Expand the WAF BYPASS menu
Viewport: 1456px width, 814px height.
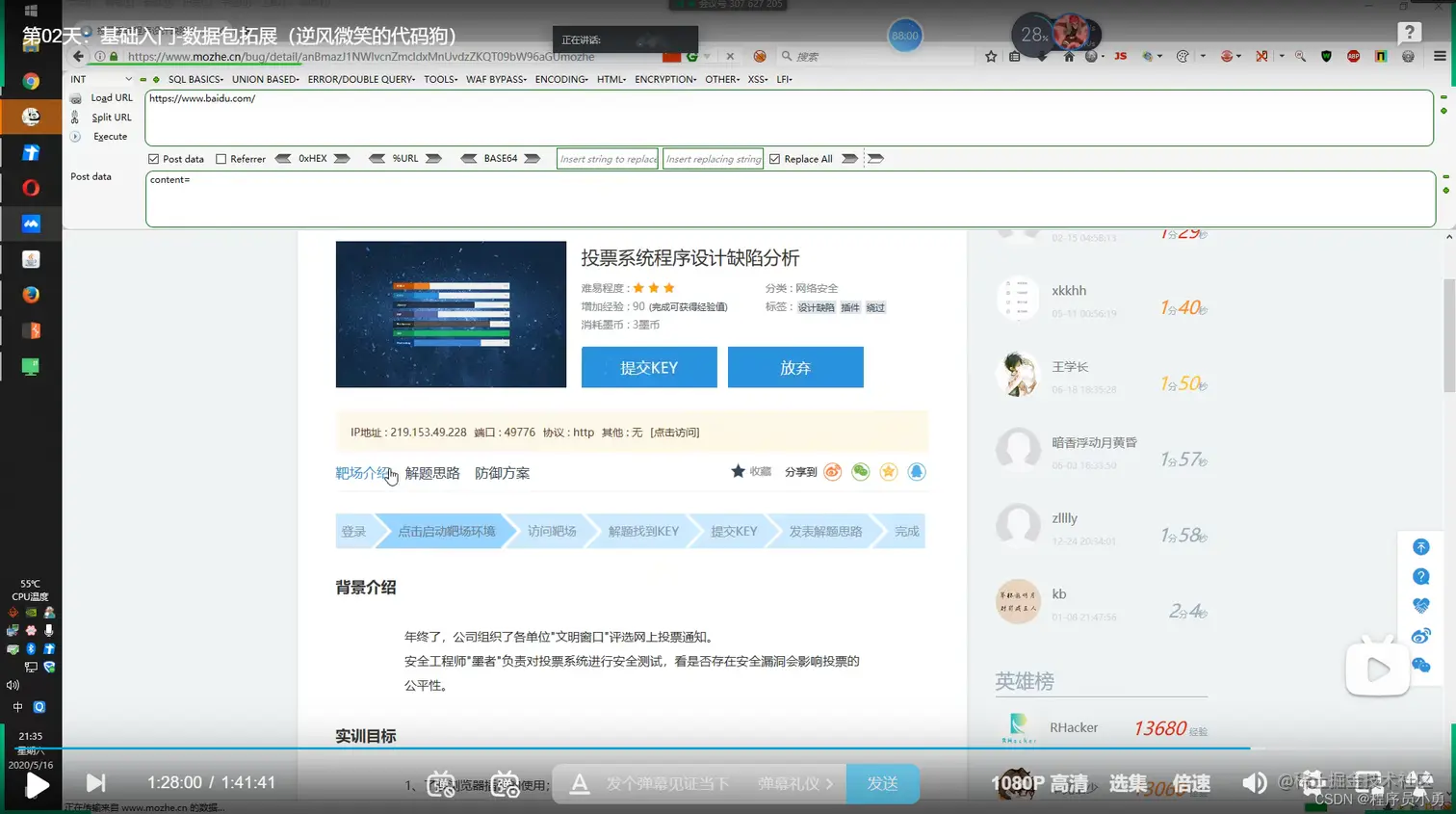[496, 79]
